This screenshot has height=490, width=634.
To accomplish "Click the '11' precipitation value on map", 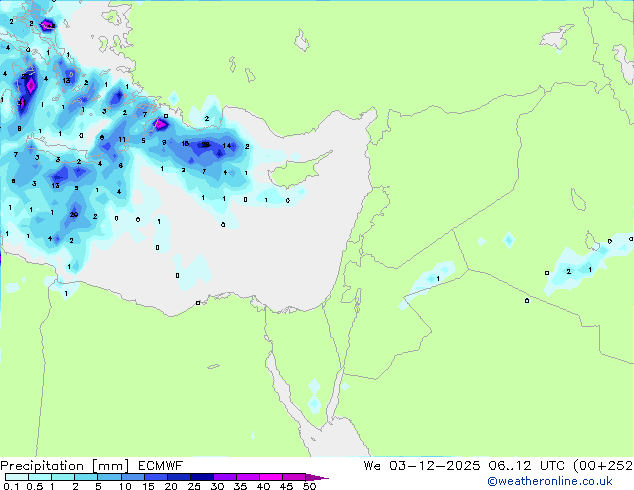I will 122,139.
